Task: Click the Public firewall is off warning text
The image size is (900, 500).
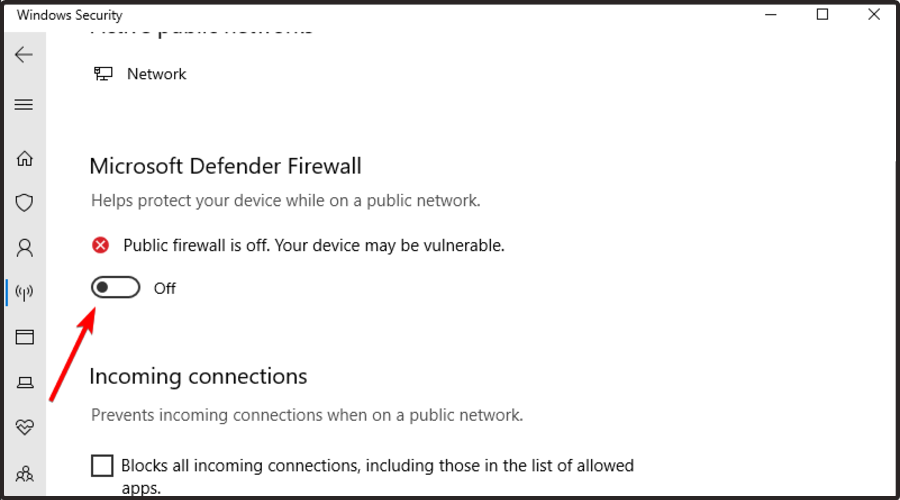Action: (314, 245)
